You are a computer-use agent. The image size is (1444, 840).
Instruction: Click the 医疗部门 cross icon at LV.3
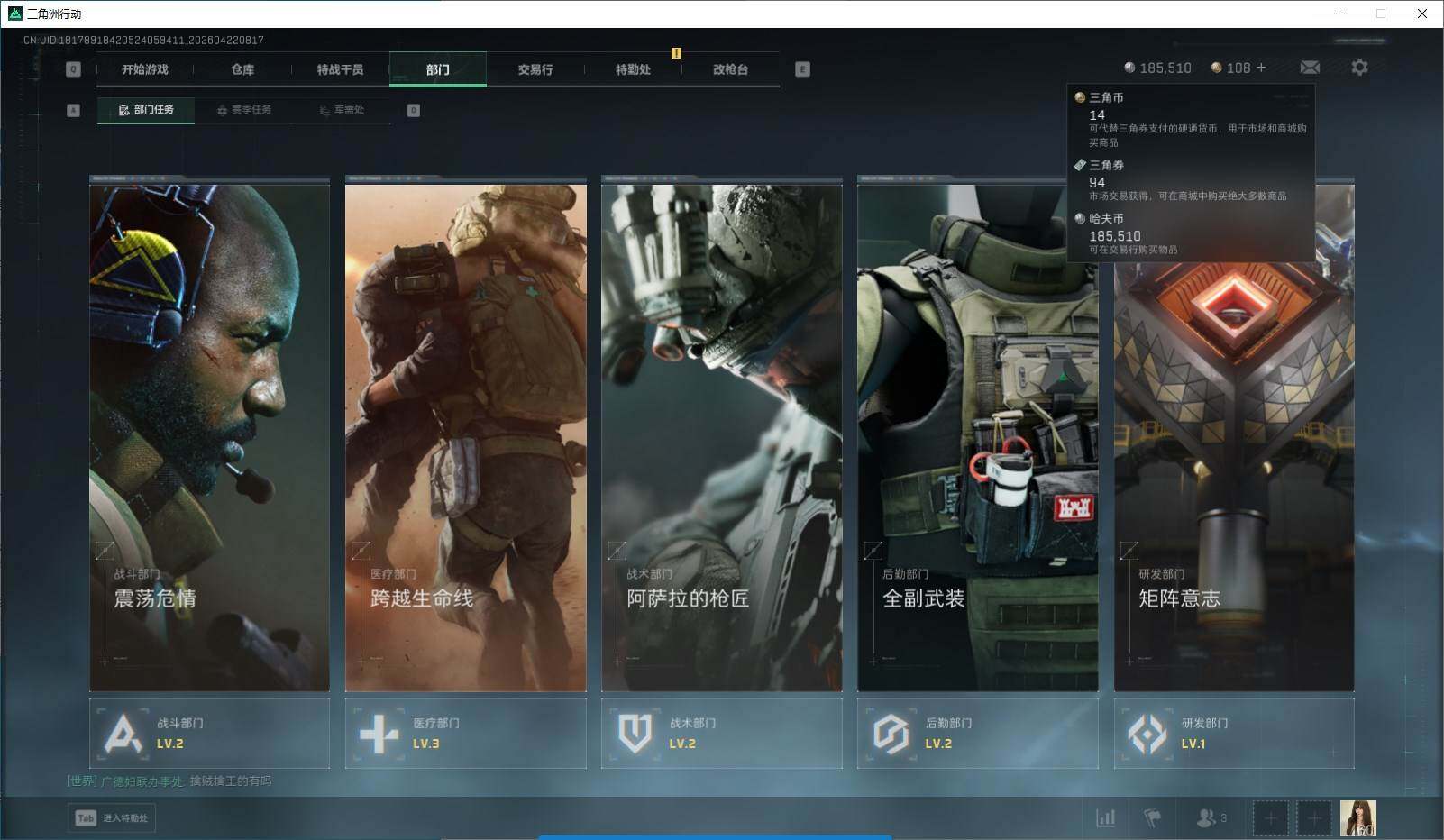379,734
